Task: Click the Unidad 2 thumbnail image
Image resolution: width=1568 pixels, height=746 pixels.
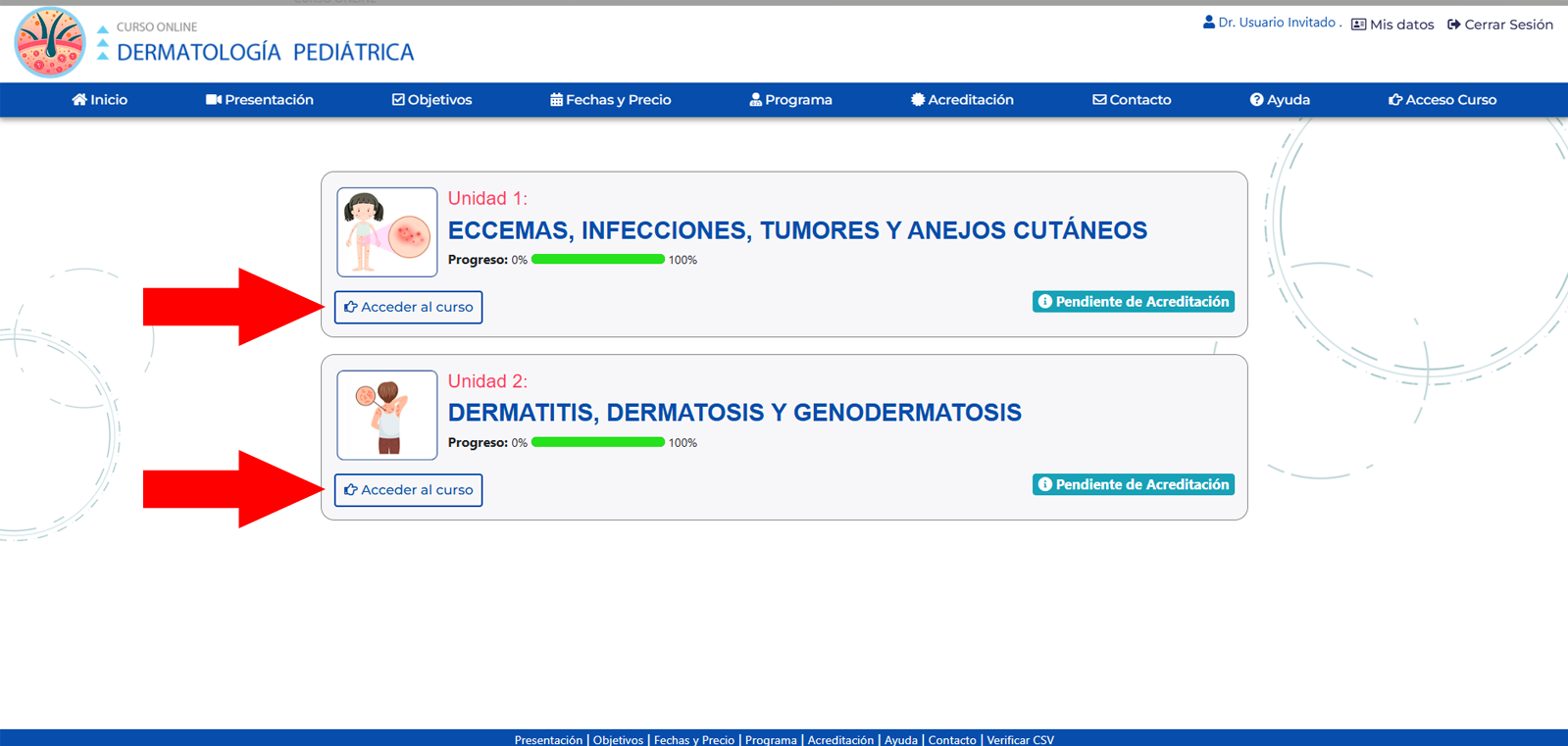Action: pos(387,415)
